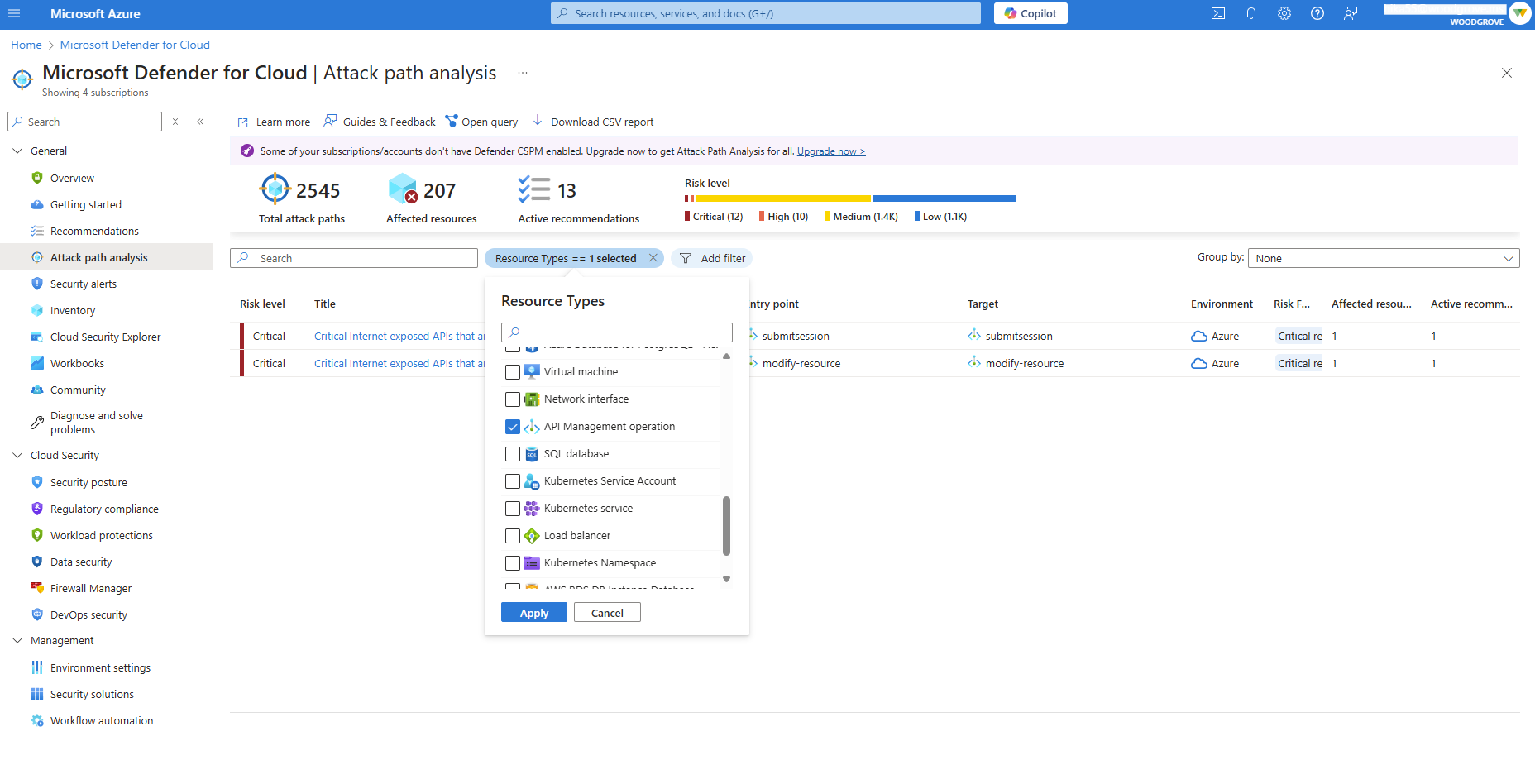Click the Virtual machine resource icon
Screen dimensions: 1535x784
pos(532,372)
